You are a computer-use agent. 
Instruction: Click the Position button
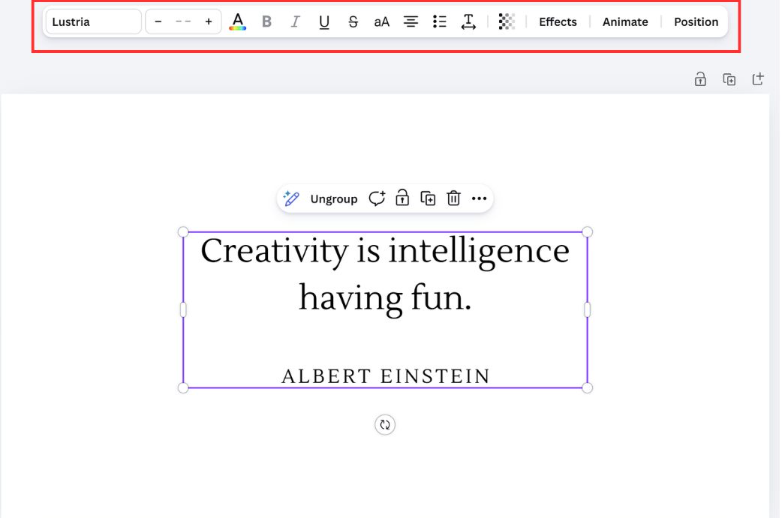696,22
